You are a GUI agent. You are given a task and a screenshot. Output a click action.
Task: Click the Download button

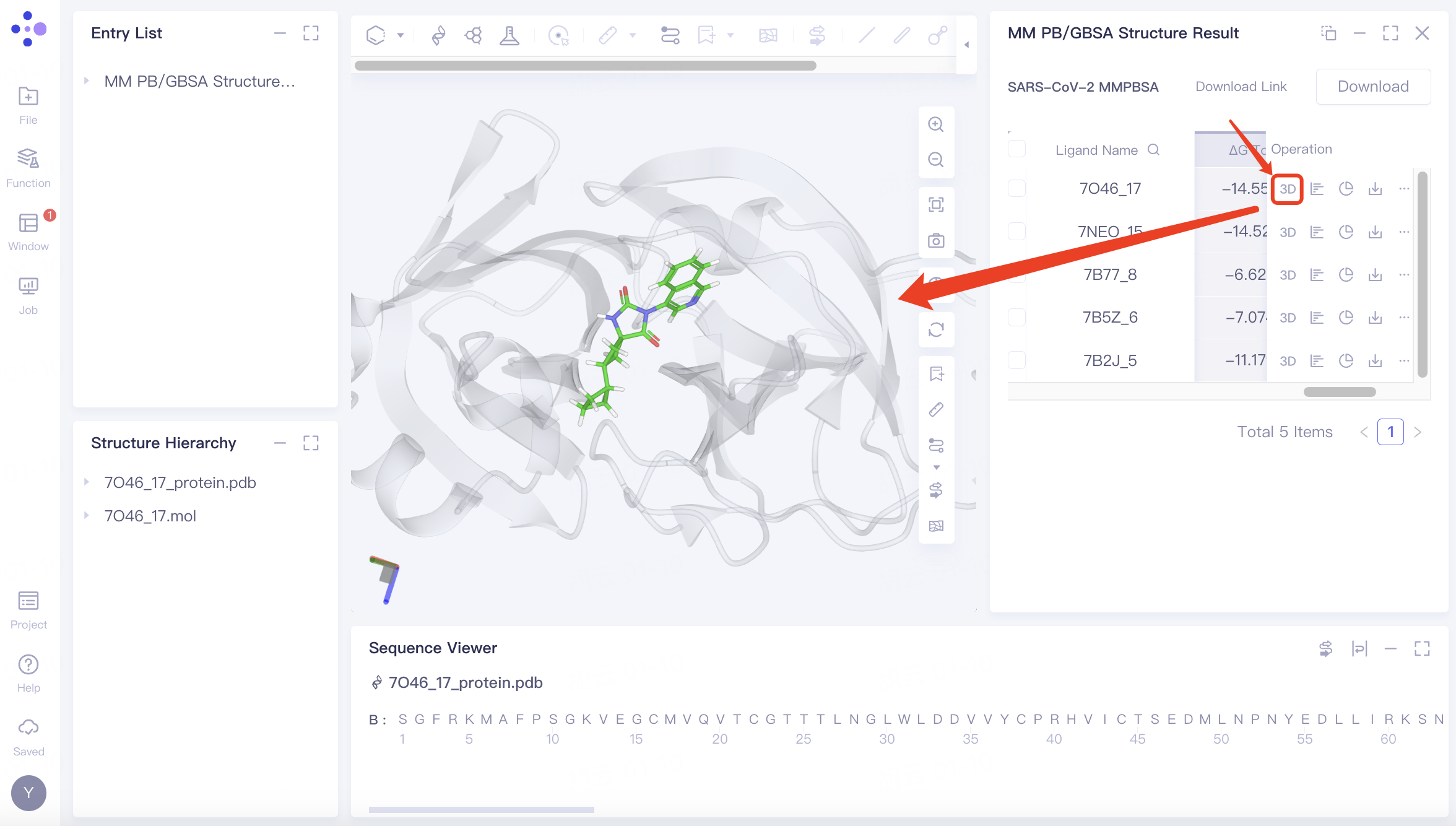(1372, 87)
